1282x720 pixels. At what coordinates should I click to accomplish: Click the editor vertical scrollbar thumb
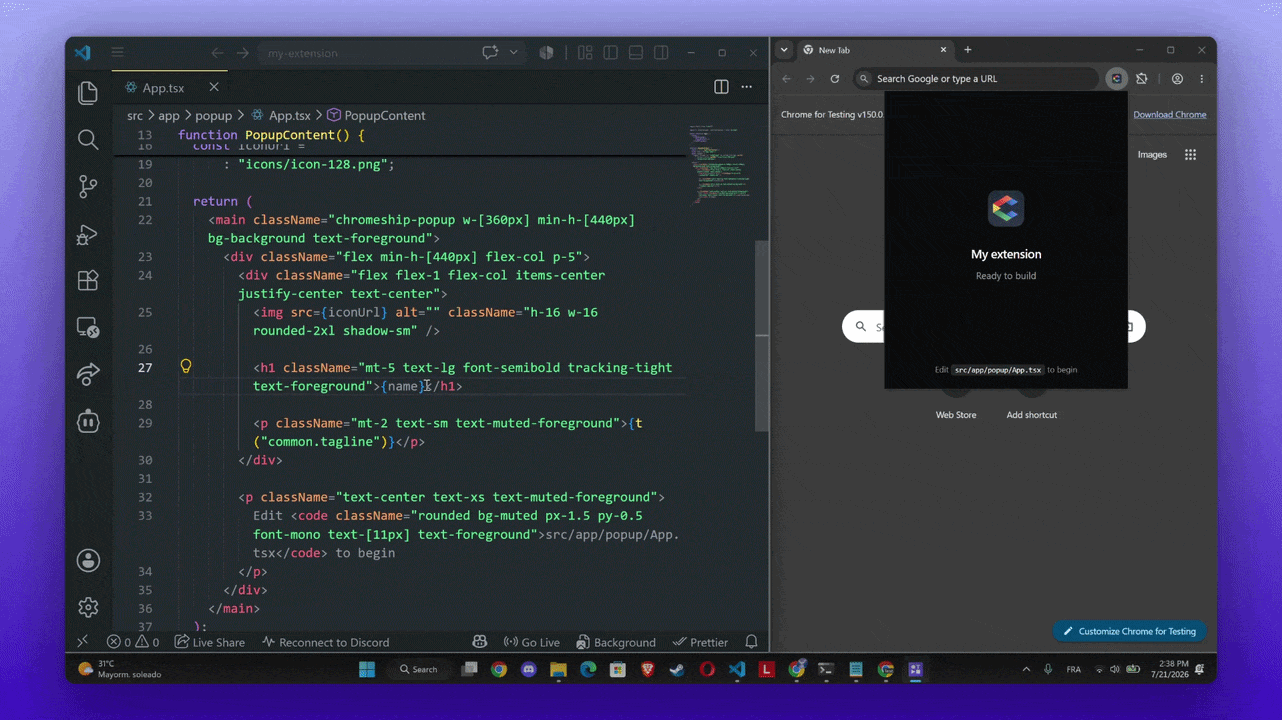click(762, 335)
